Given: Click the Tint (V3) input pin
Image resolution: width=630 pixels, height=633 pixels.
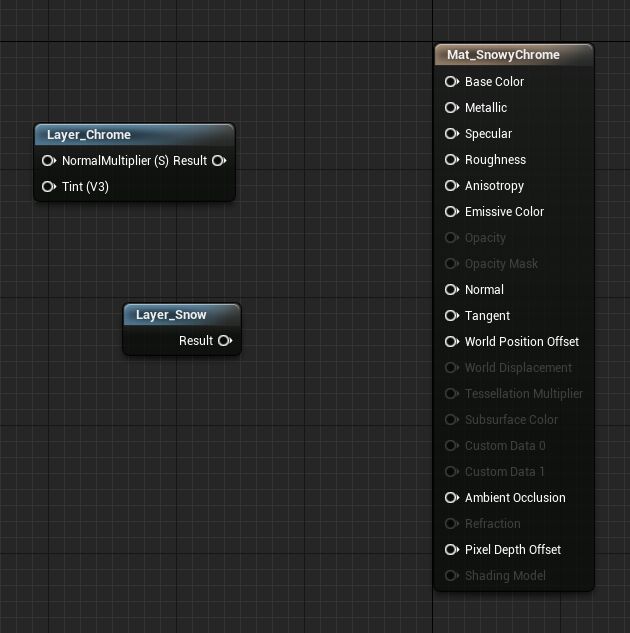Looking at the screenshot, I should 49,187.
